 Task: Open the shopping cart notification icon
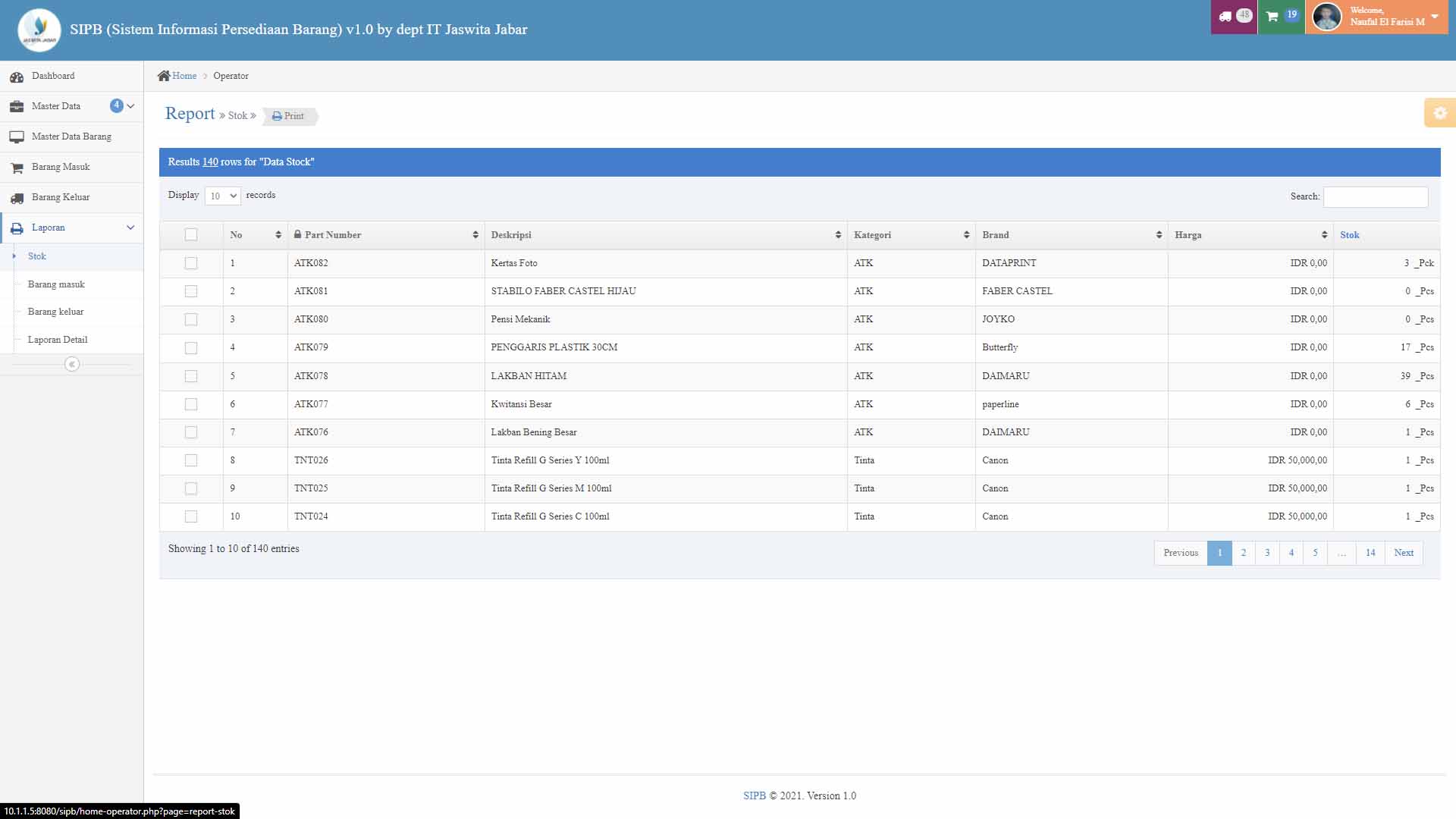tap(1272, 17)
